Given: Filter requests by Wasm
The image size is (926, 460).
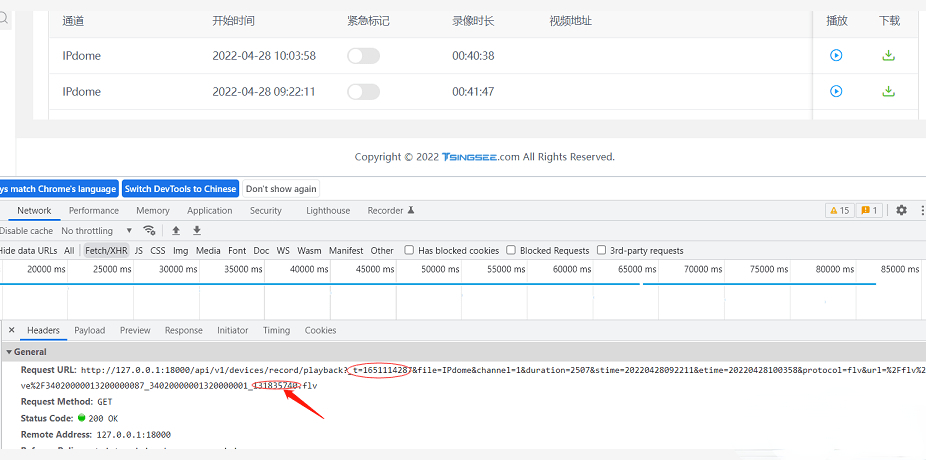Looking at the screenshot, I should [309, 251].
